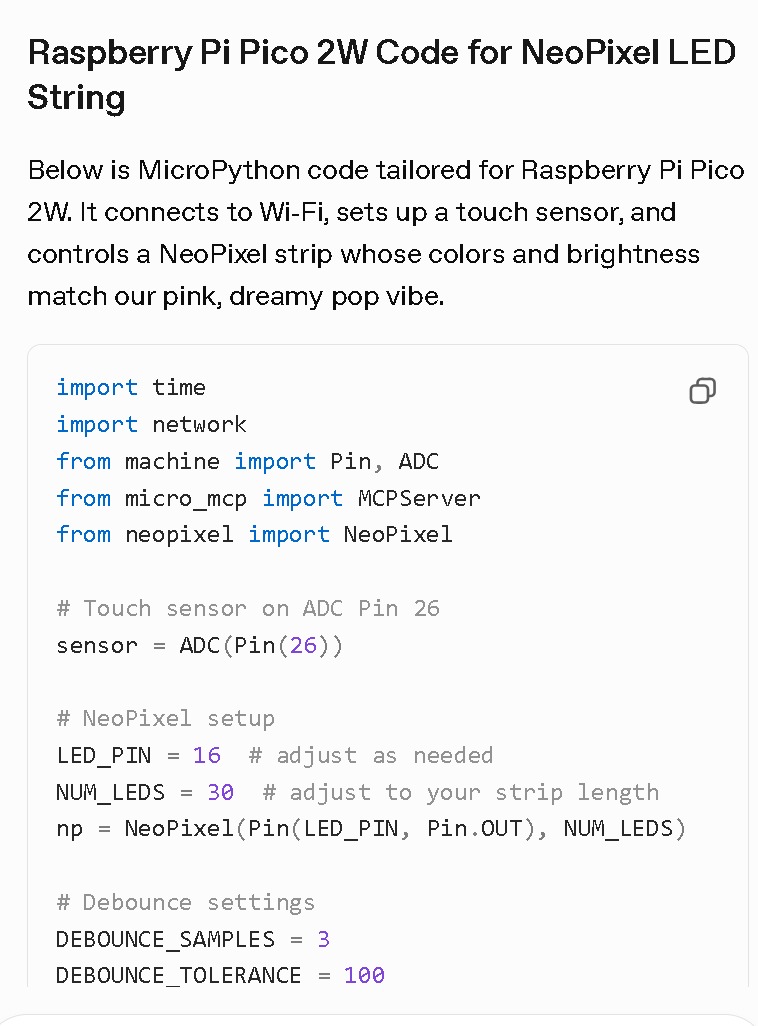
Task: Click the "# Debounce settings" comment
Action: (x=185, y=903)
